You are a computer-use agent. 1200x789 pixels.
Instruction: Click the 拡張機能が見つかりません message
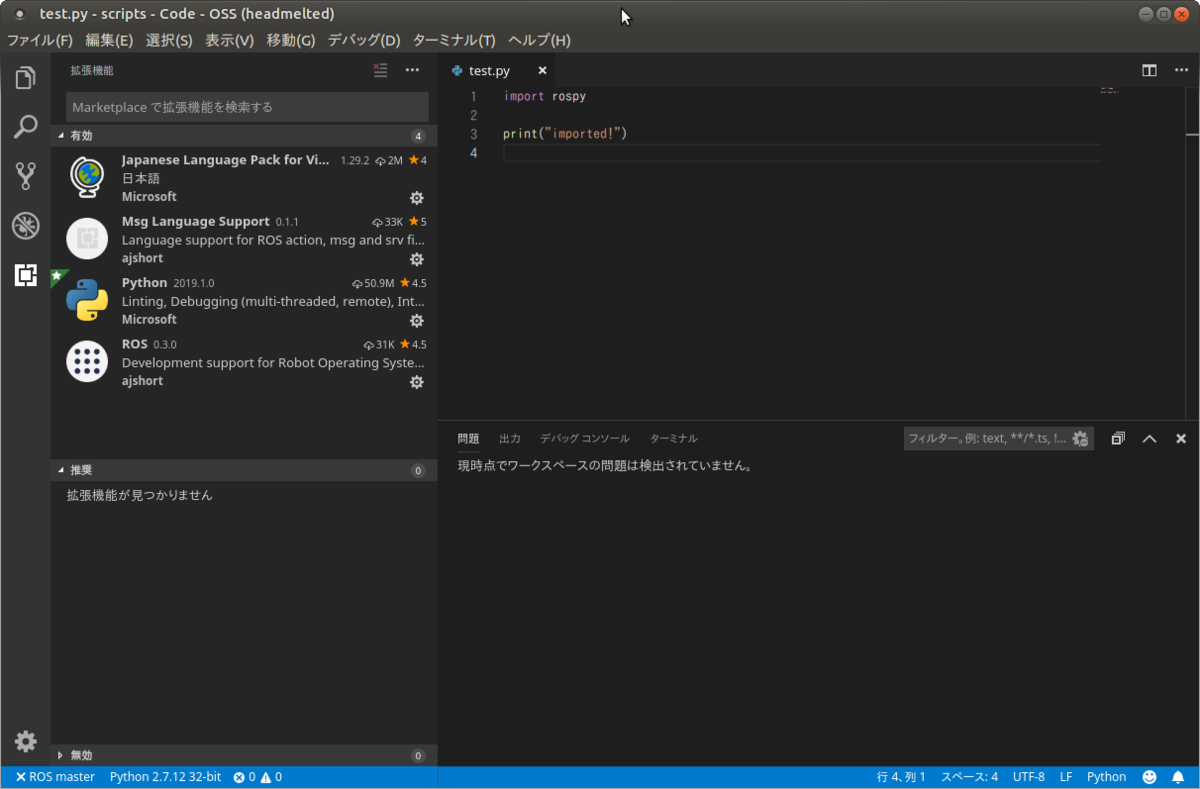tap(139, 495)
